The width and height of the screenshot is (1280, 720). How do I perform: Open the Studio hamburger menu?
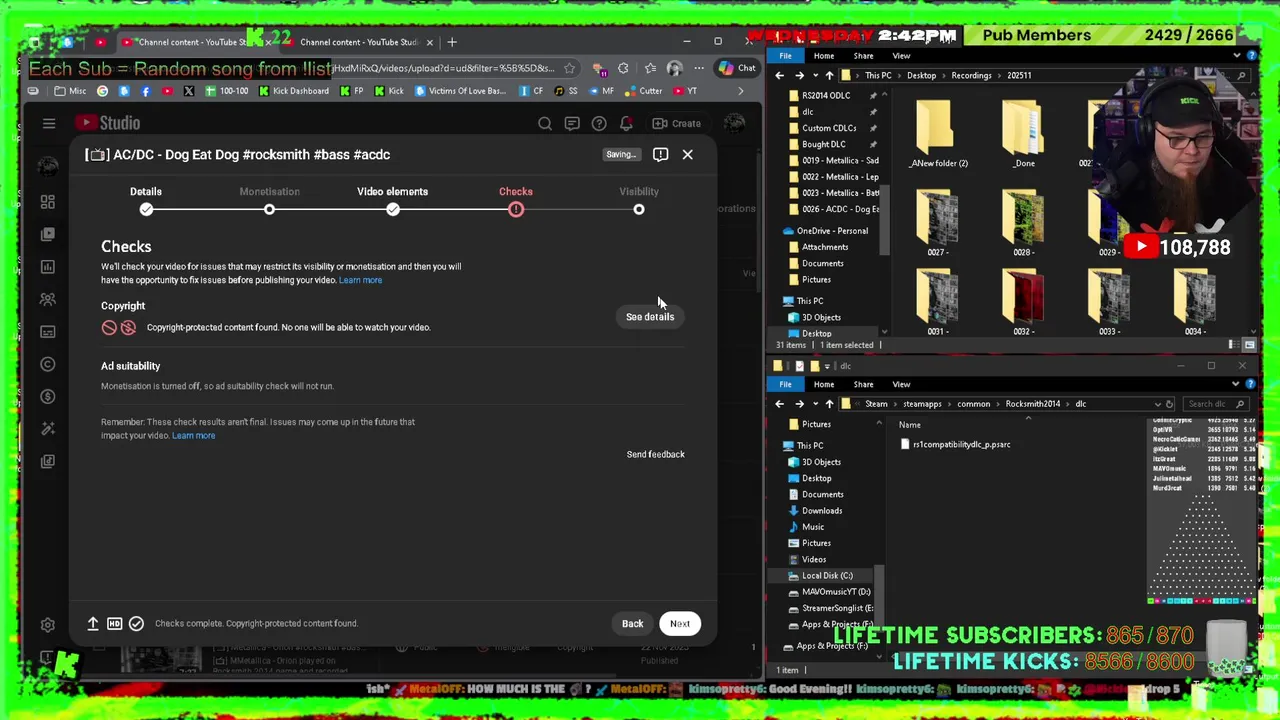pos(49,123)
